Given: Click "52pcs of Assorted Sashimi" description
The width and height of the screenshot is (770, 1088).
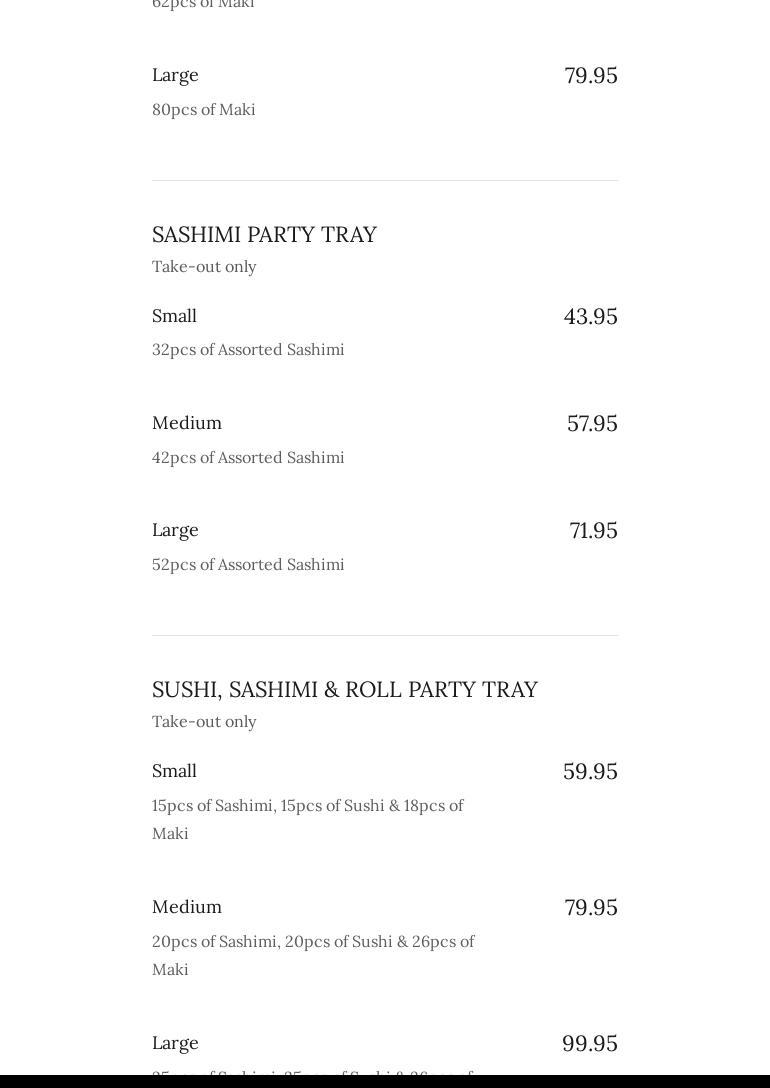Looking at the screenshot, I should click(x=248, y=564).
